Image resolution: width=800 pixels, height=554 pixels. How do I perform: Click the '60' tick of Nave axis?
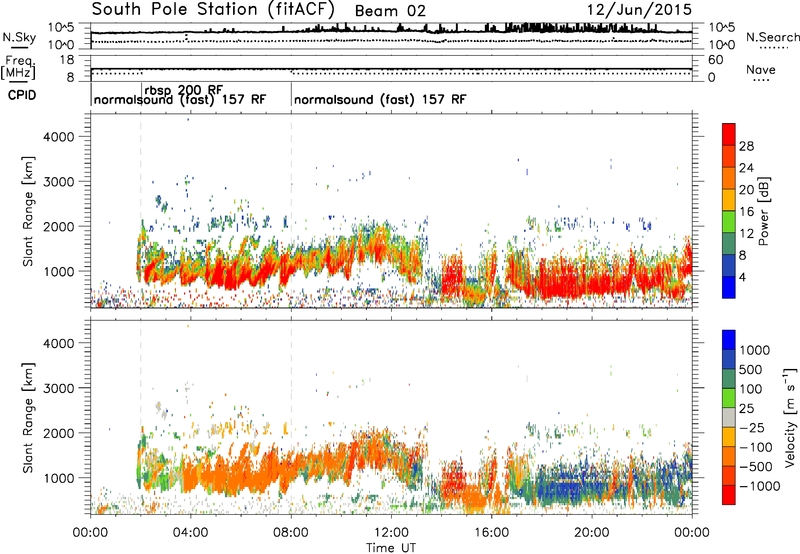click(x=715, y=60)
